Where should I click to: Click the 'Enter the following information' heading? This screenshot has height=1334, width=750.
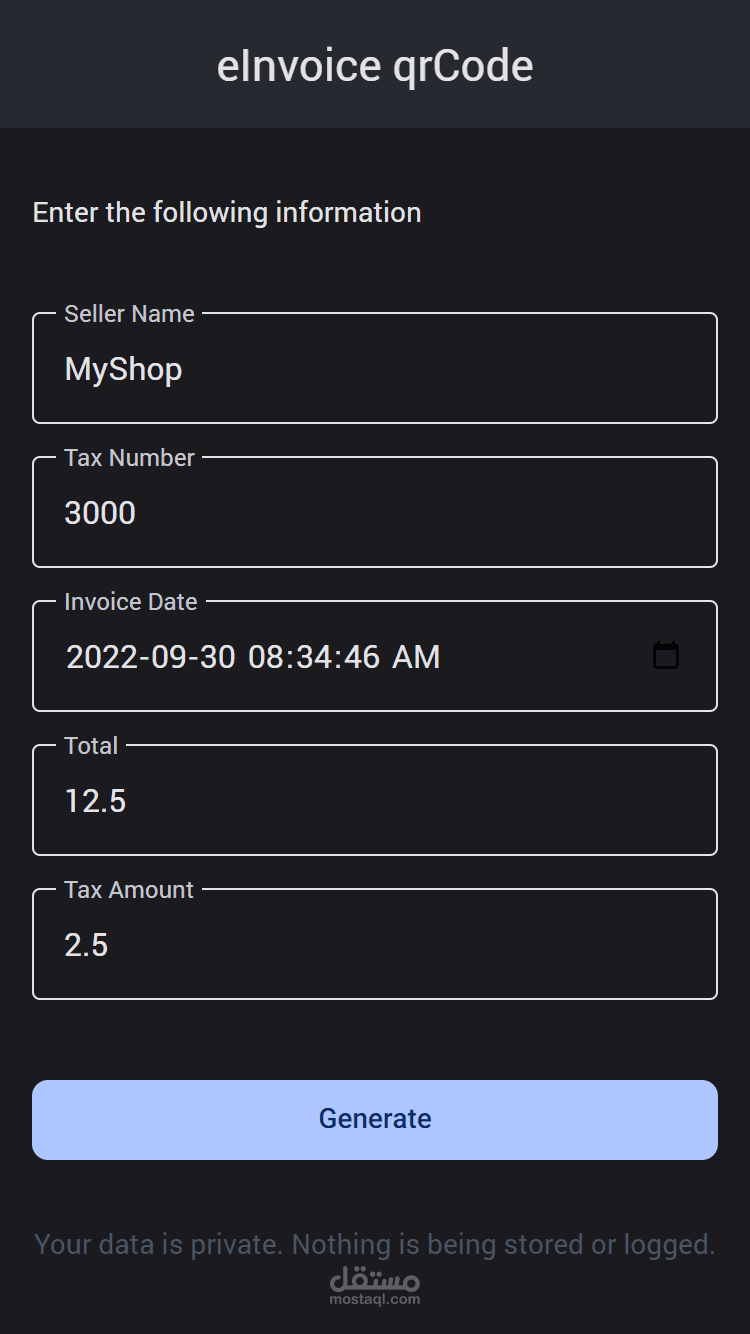(x=227, y=212)
